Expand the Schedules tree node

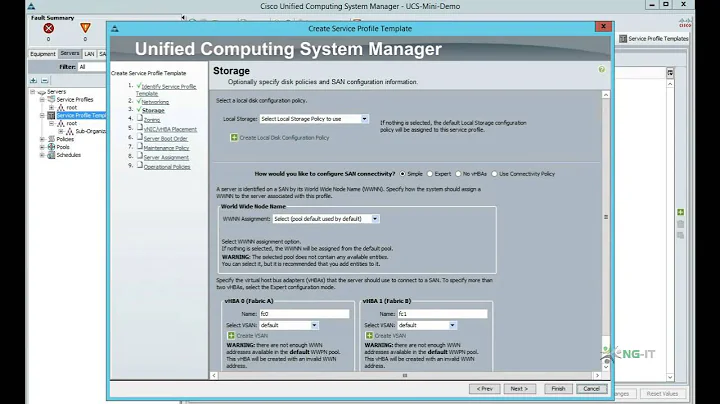tap(42, 155)
